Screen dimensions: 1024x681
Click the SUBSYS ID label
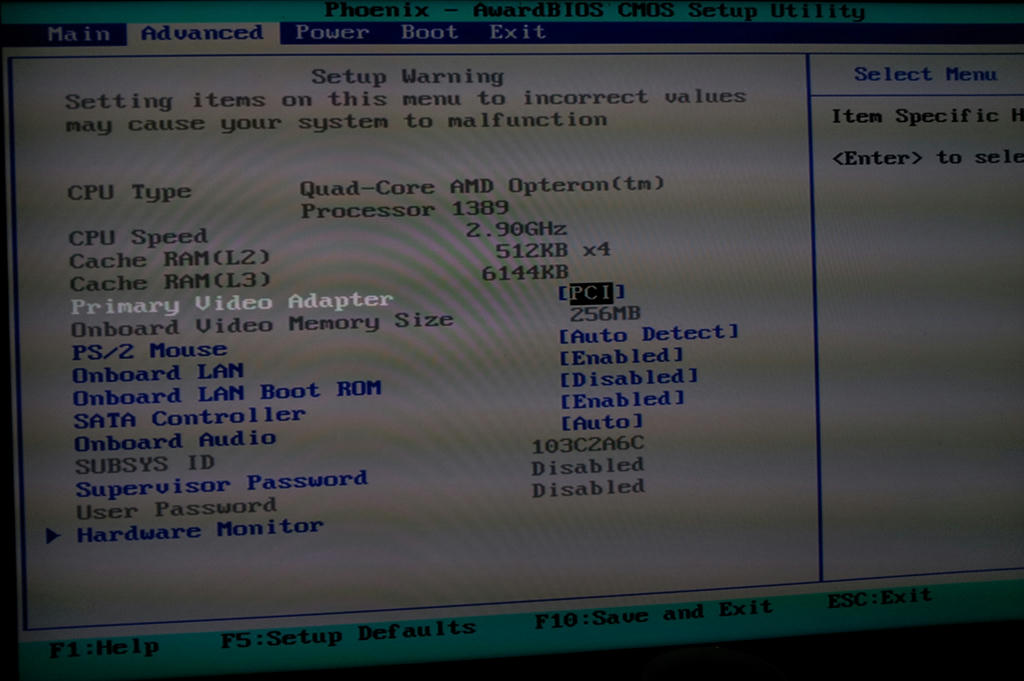pyautogui.click(x=145, y=465)
